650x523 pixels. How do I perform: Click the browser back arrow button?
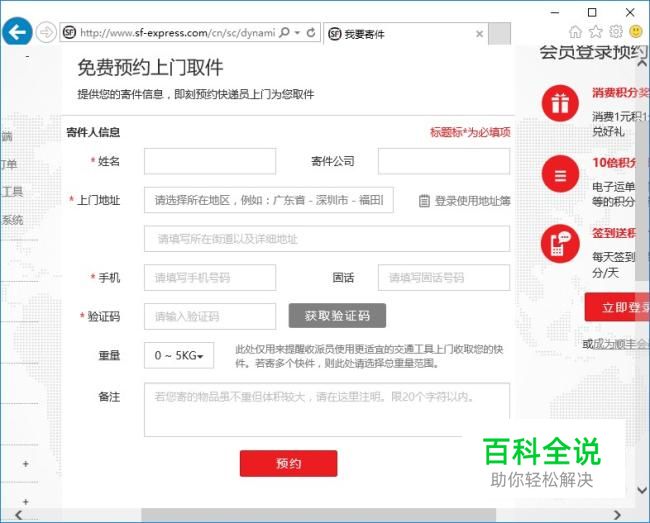click(17, 31)
